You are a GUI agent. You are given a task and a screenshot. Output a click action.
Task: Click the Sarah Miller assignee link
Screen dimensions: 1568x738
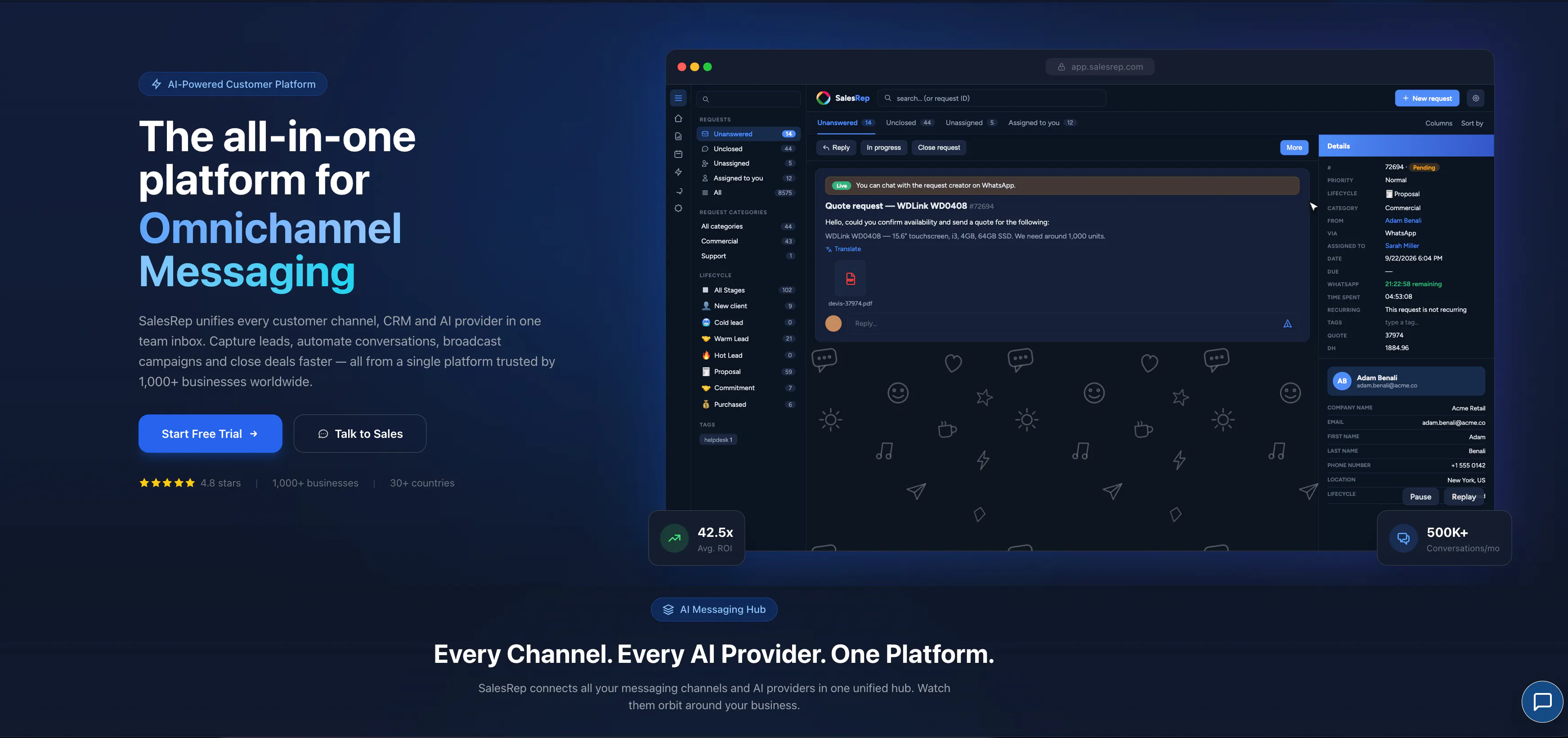click(x=1402, y=246)
